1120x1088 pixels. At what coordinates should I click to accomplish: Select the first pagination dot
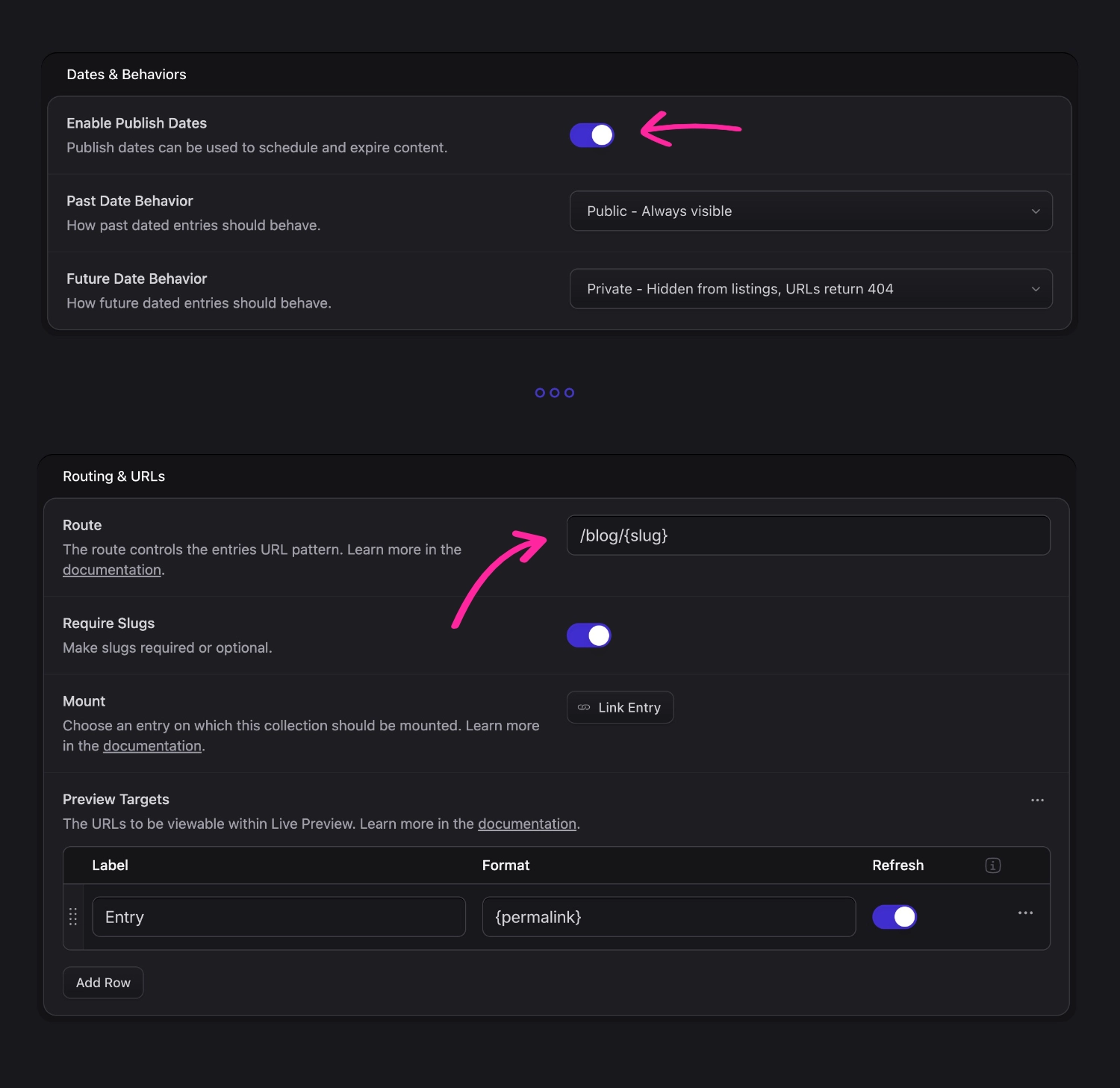pos(541,392)
